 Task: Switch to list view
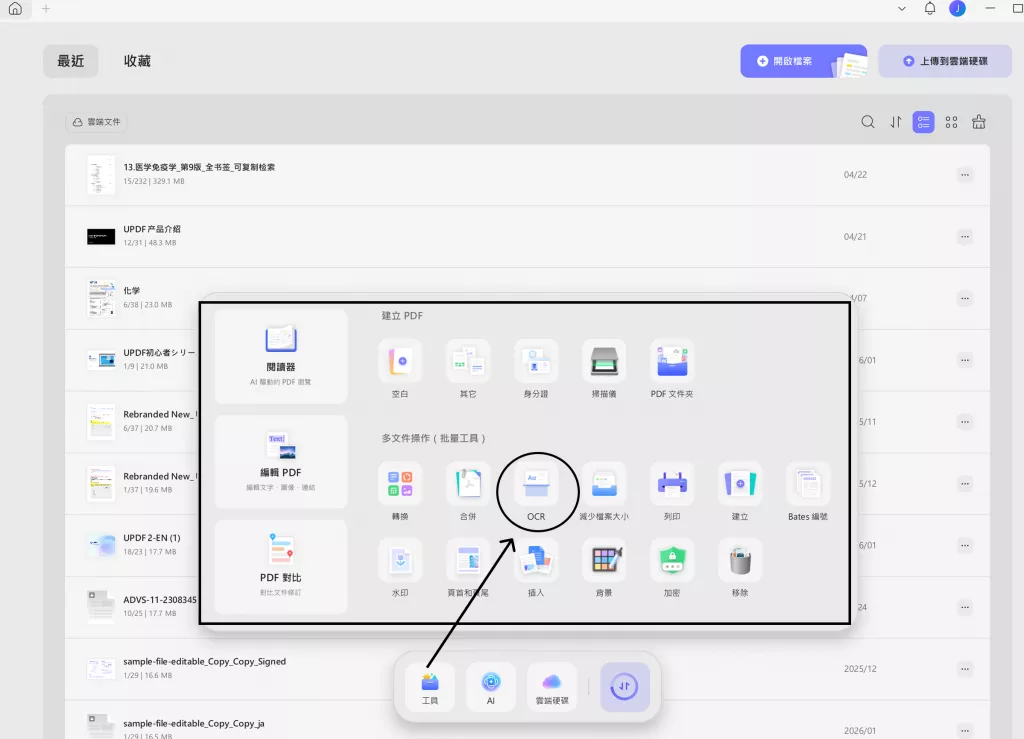[x=923, y=122]
